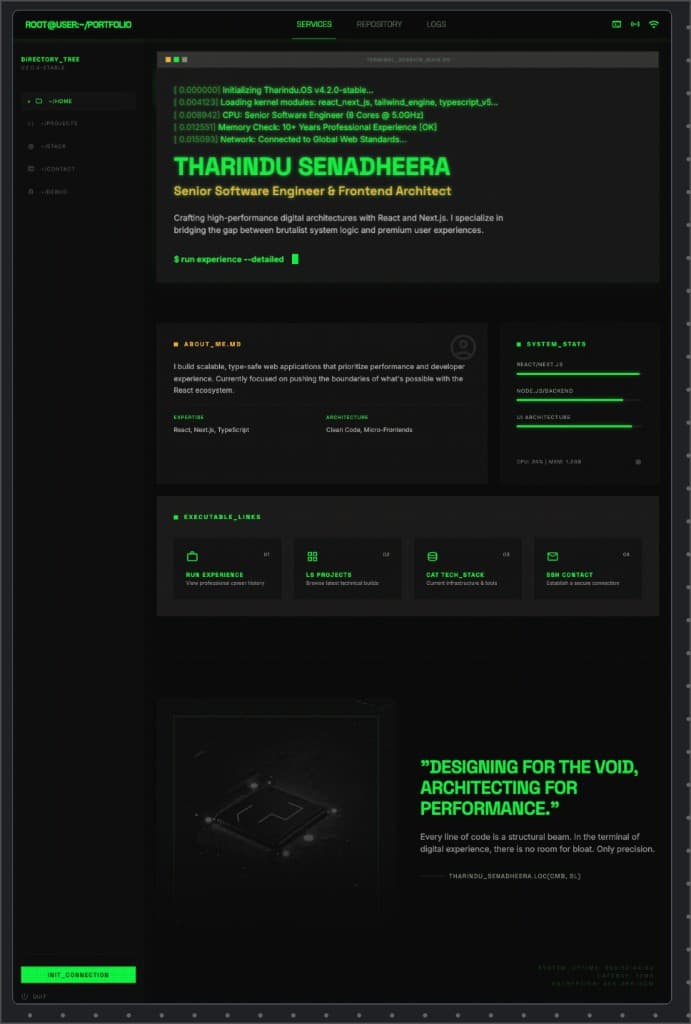This screenshot has height=1024, width=691.
Task: Click 'Clean Code, Micro-Frontends' architecture text
Action: (x=369, y=430)
